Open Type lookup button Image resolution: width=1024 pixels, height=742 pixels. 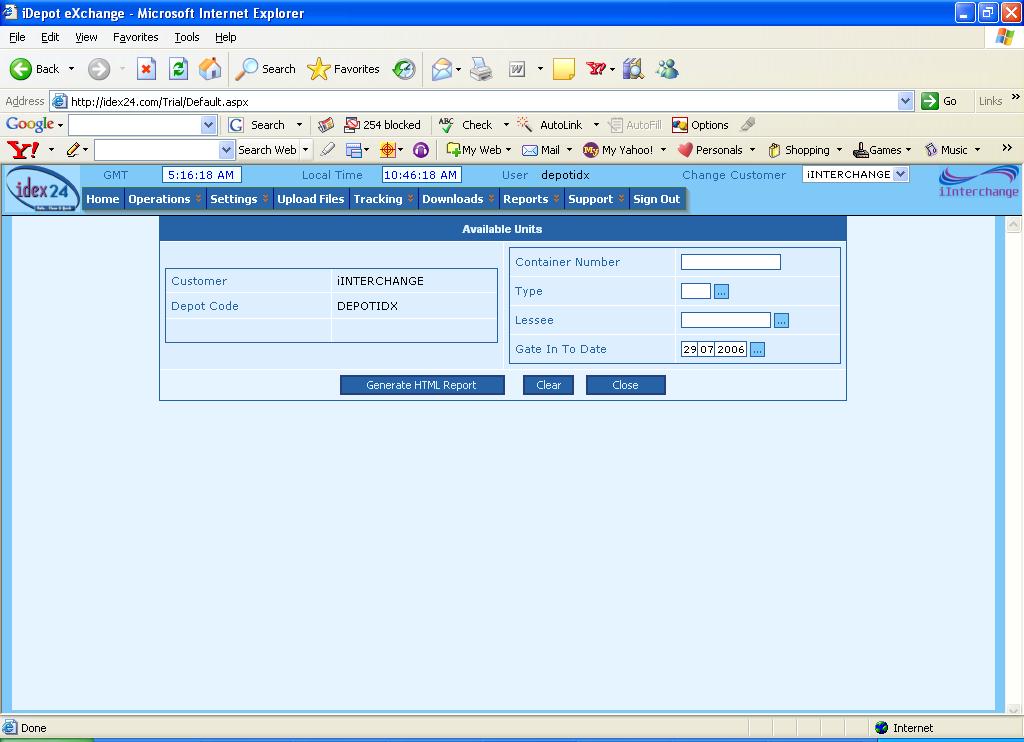(x=722, y=291)
